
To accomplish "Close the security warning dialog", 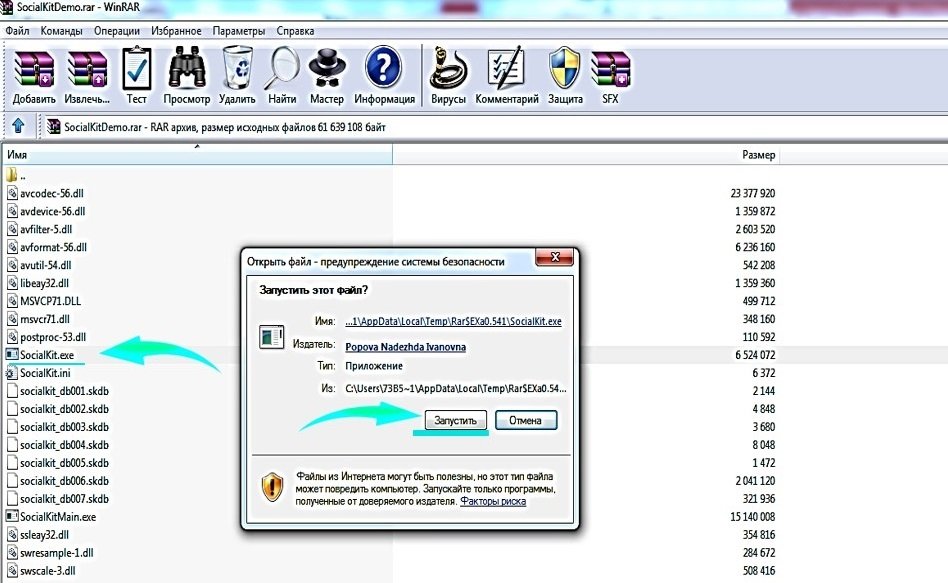I will [555, 257].
